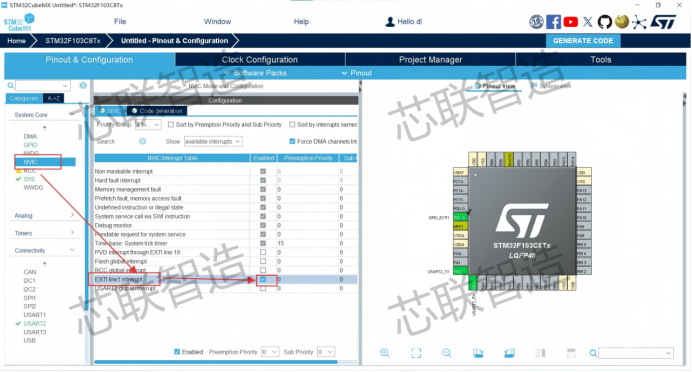
Task: Click the pin search combo field
Action: (x=636, y=353)
